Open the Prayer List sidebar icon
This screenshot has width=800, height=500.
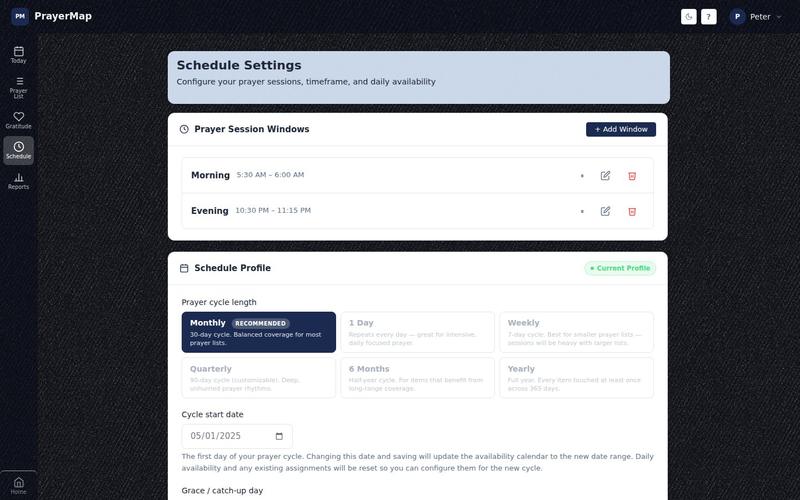click(x=18, y=87)
